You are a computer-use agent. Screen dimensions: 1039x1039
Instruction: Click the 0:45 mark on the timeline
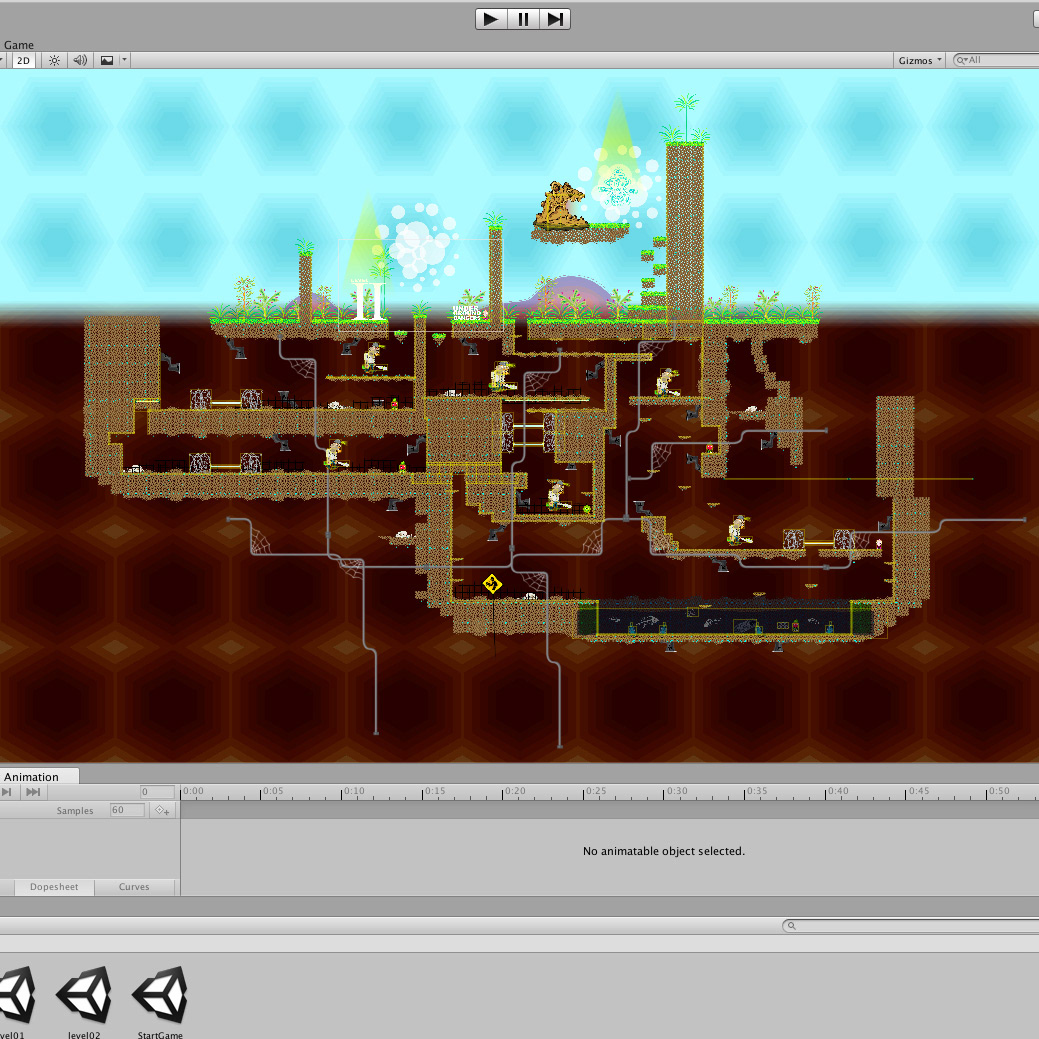tap(918, 791)
